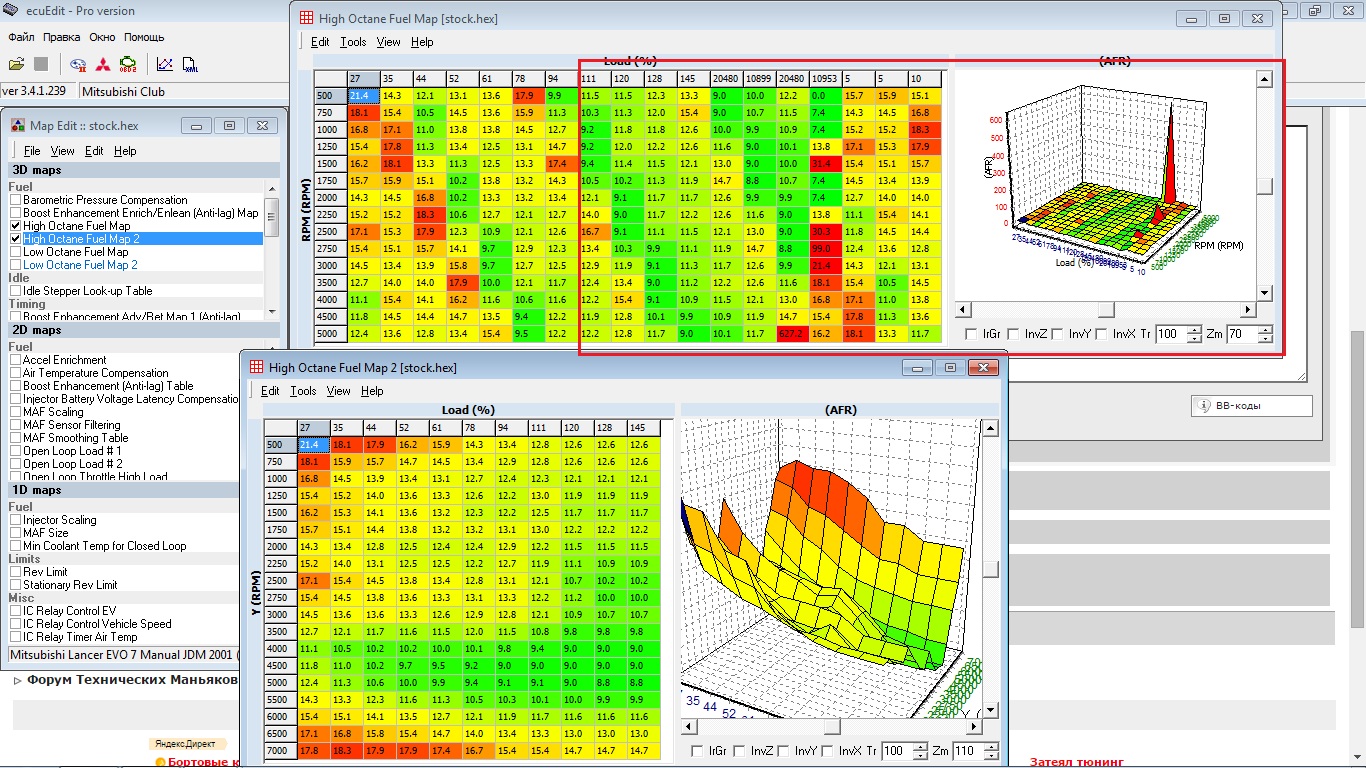Image resolution: width=1366 pixels, height=768 pixels.
Task: Increase Zm value in High Octane Fuel Map
Action: [x=1266, y=329]
